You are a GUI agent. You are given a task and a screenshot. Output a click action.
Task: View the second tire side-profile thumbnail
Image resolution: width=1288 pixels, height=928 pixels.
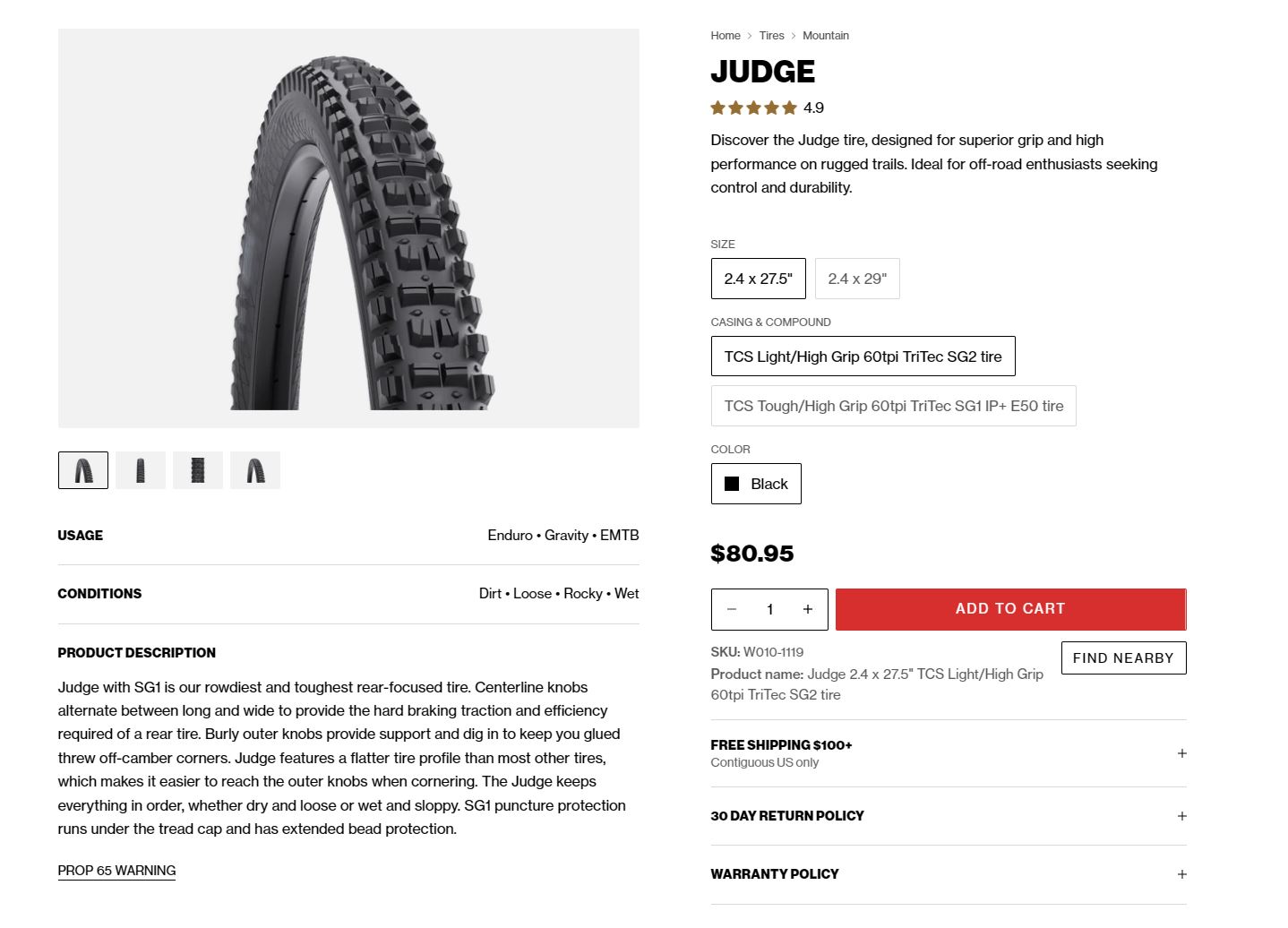click(141, 470)
